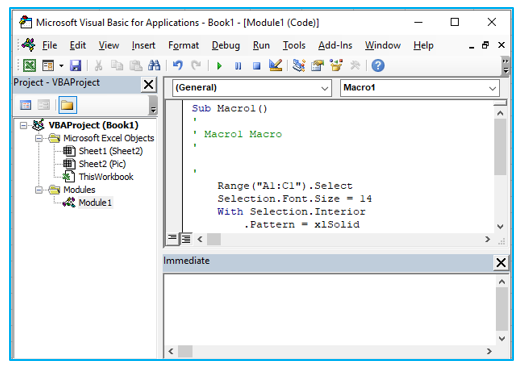This screenshot has width=522, height=370.
Task: Collapse the VBAProject (Book1) tree node
Action: 23,125
